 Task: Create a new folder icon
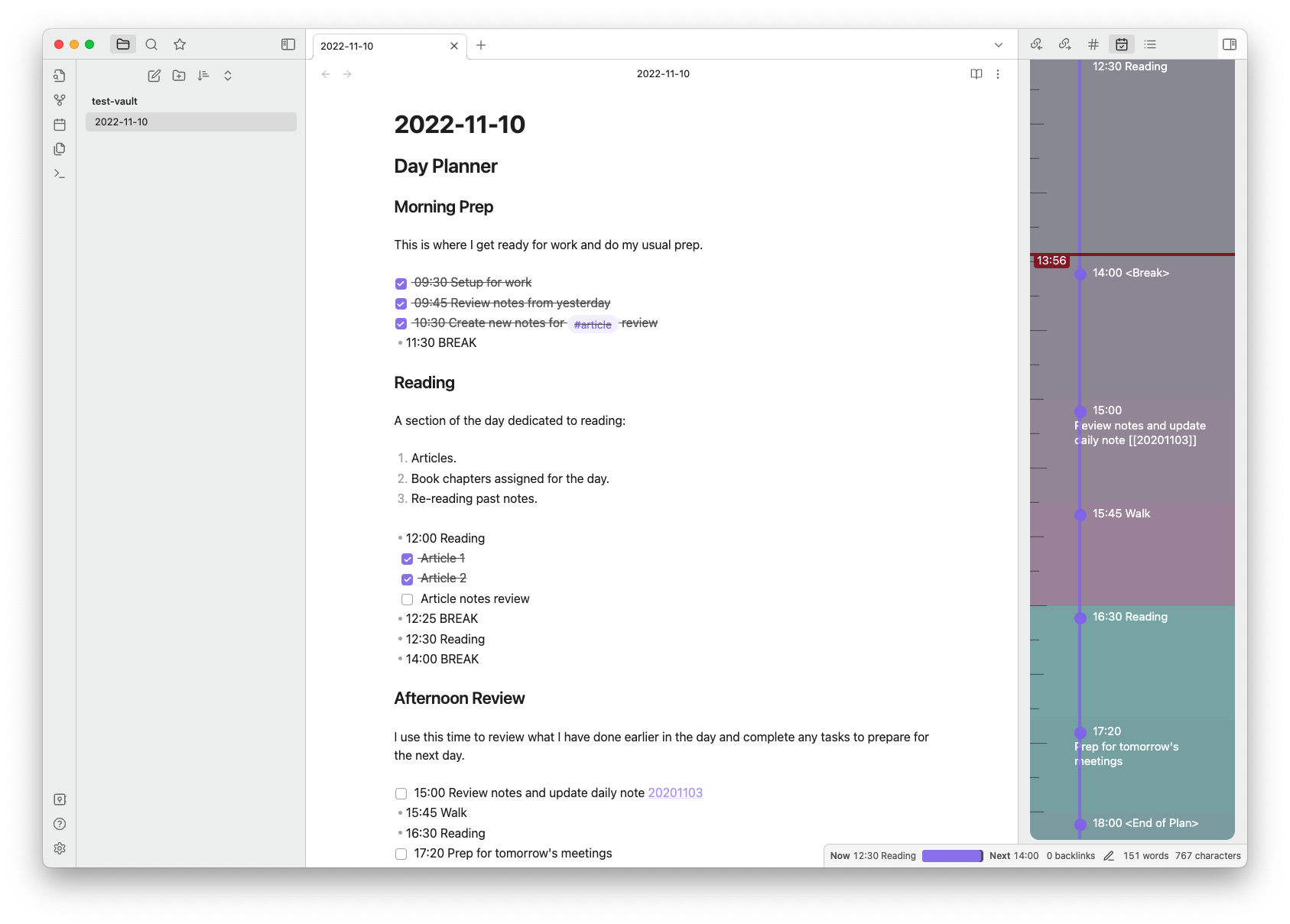coord(179,76)
